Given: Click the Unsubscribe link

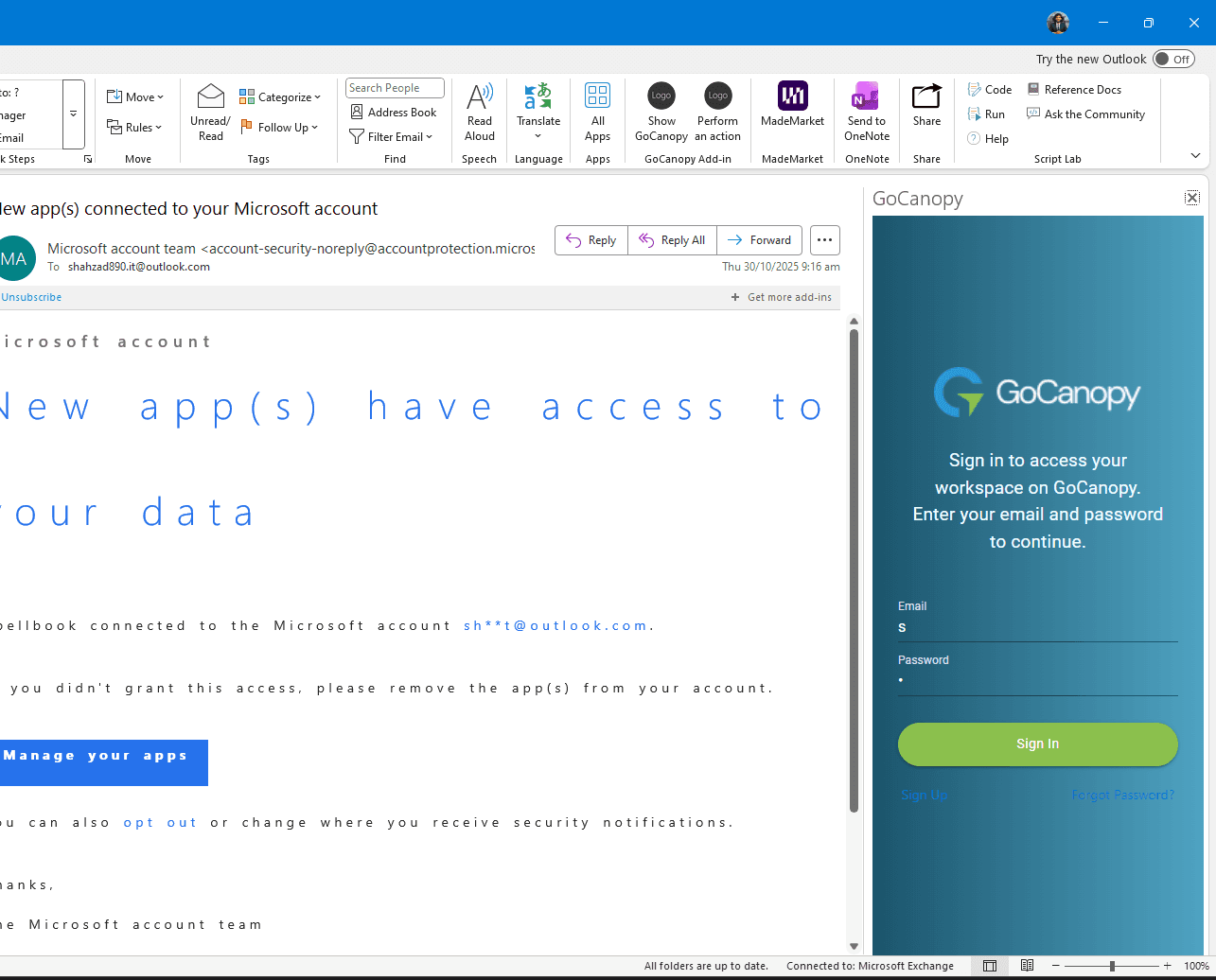Looking at the screenshot, I should click(31, 297).
